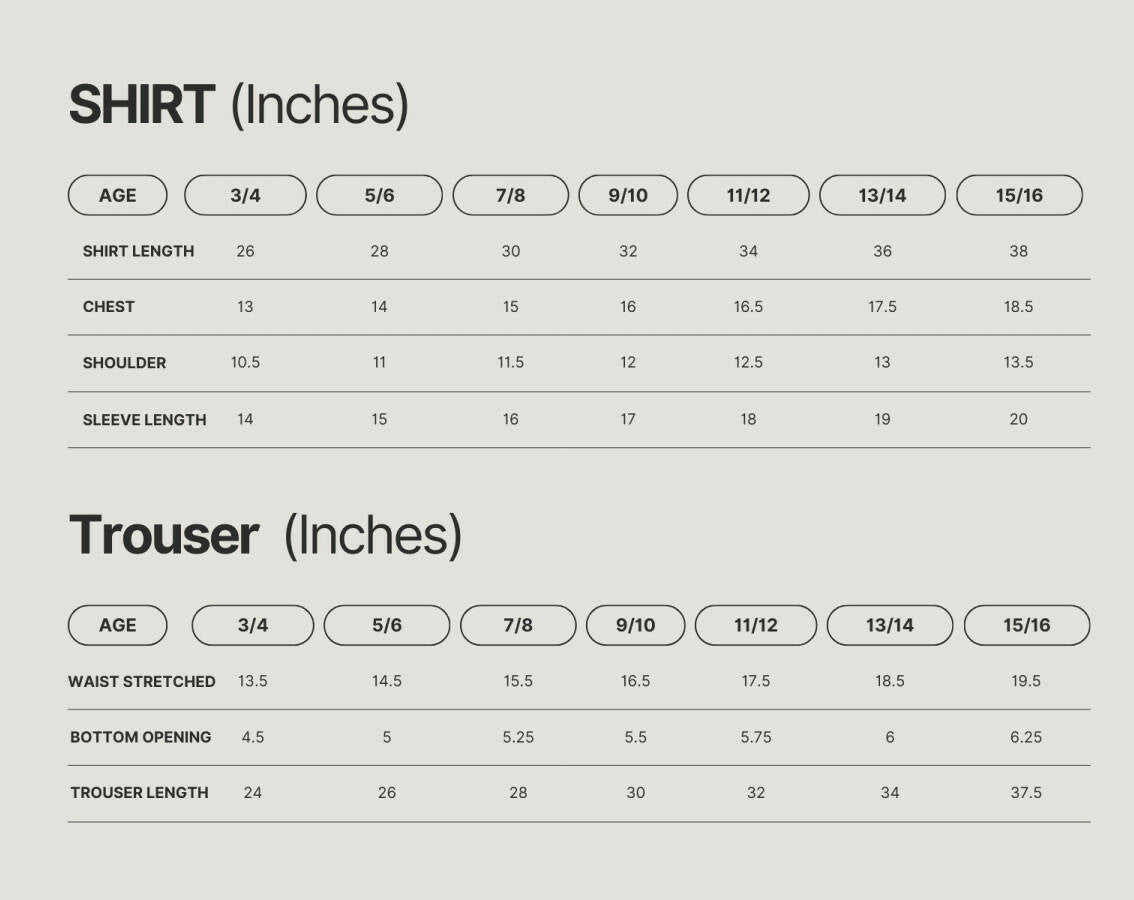This screenshot has width=1134, height=900.
Task: Click the 15/16 age pill in Shirt chart
Action: (x=1019, y=195)
